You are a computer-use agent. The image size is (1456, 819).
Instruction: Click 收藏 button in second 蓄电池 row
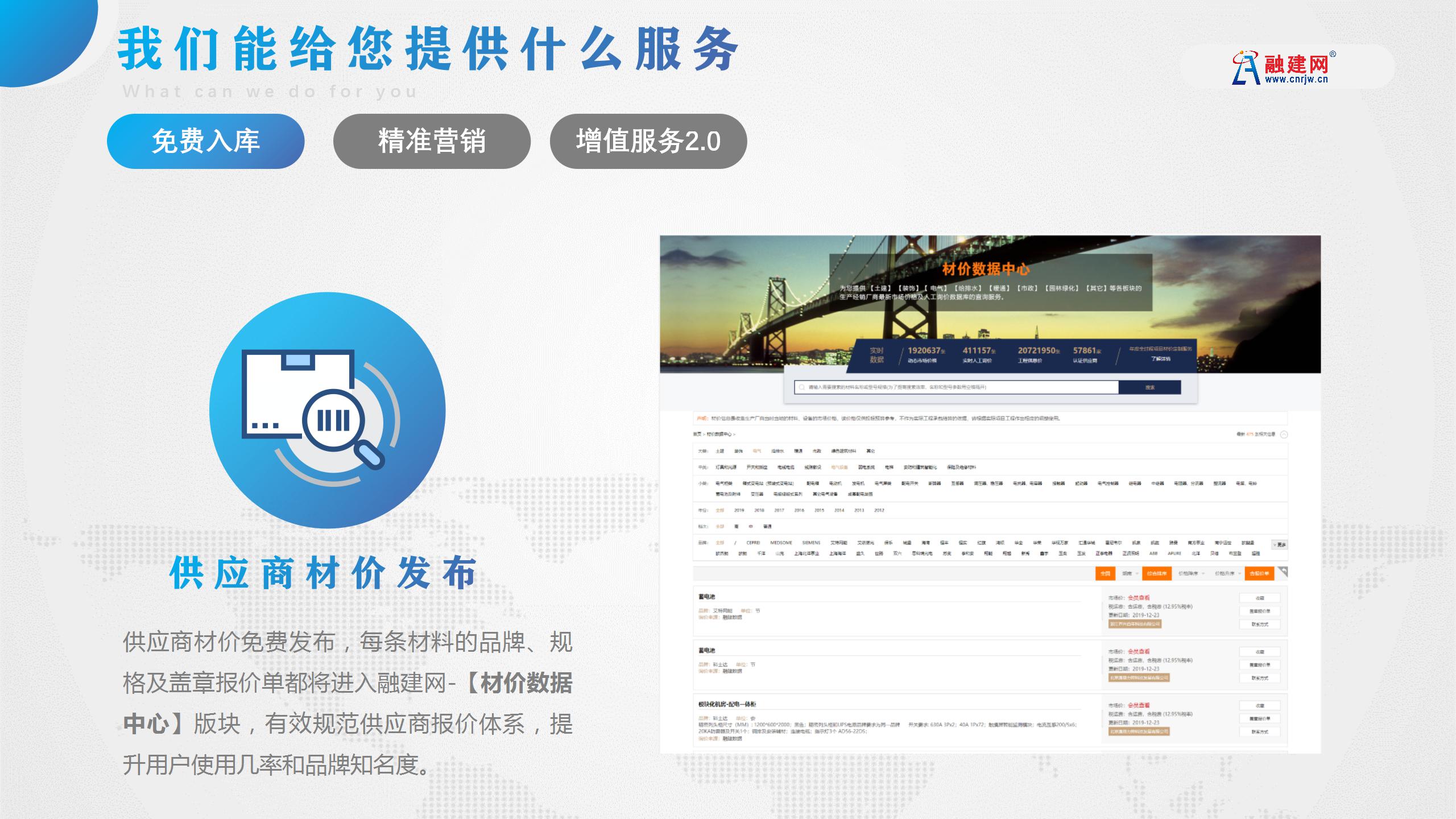point(1260,652)
